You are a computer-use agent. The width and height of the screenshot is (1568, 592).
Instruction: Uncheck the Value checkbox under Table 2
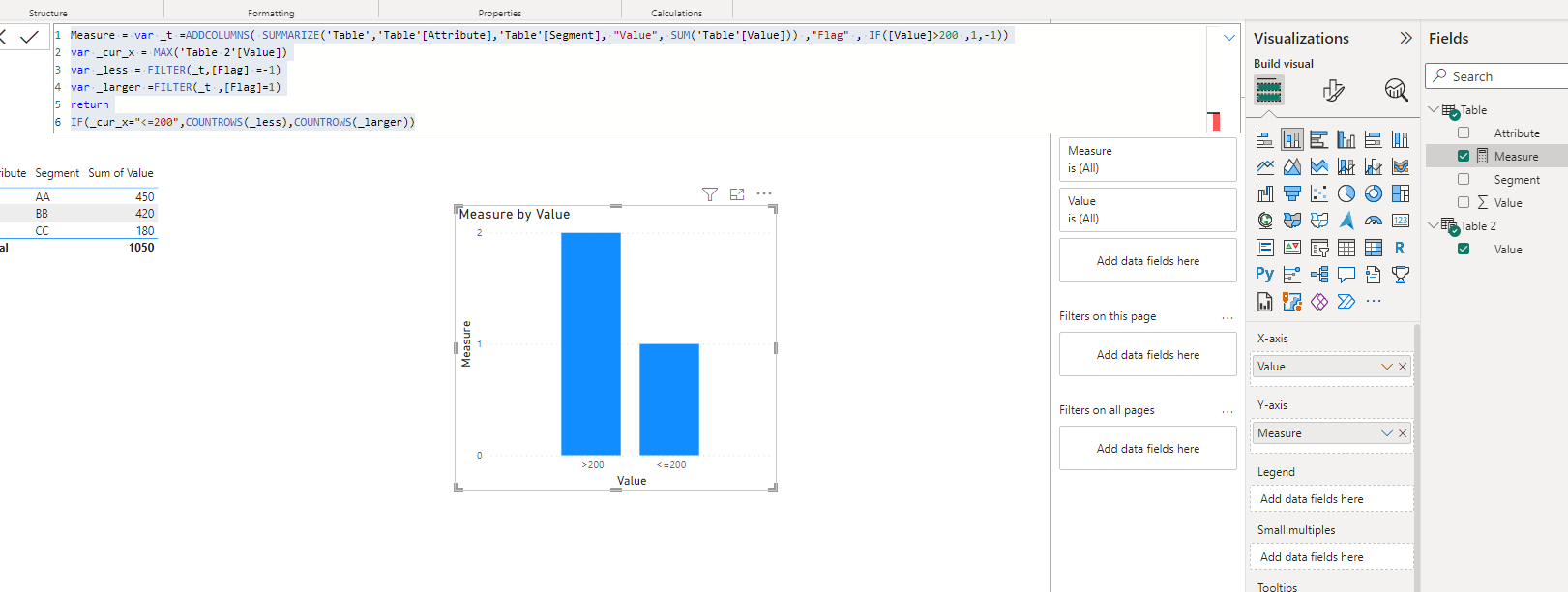[1464, 249]
